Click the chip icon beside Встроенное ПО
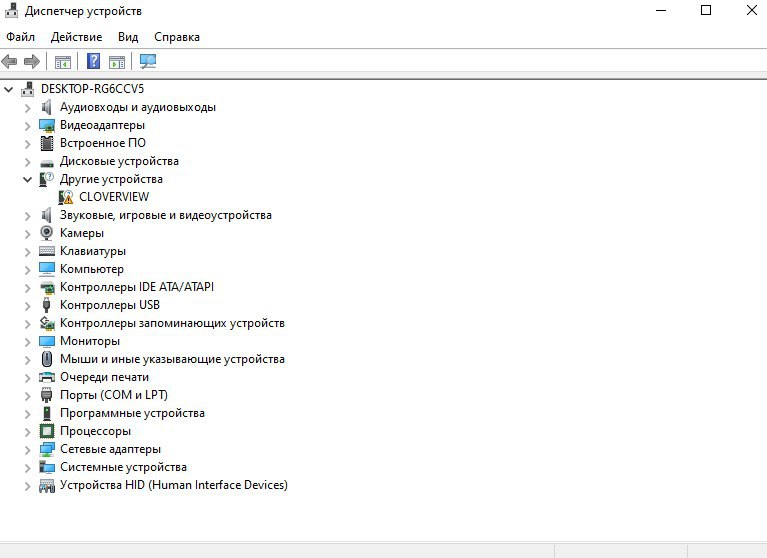Screen dimensions: 767x558 click(x=46, y=143)
